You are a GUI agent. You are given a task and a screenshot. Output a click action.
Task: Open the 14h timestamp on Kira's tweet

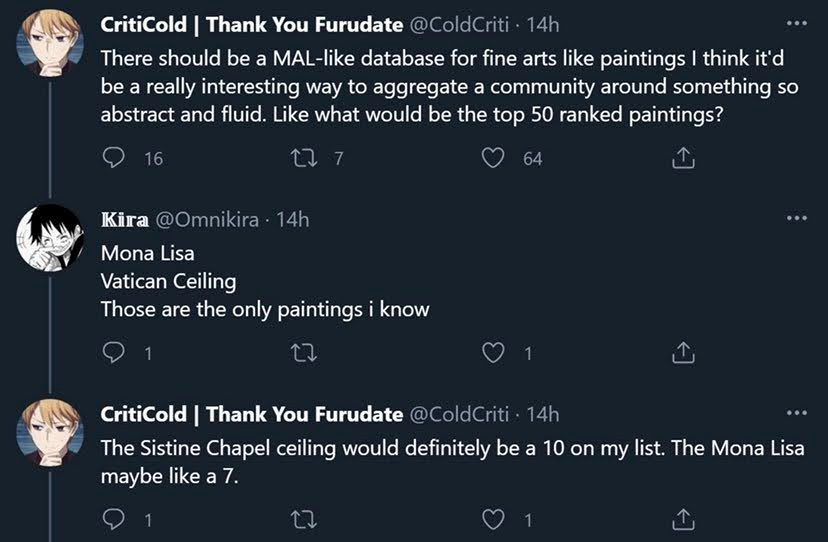pos(293,219)
